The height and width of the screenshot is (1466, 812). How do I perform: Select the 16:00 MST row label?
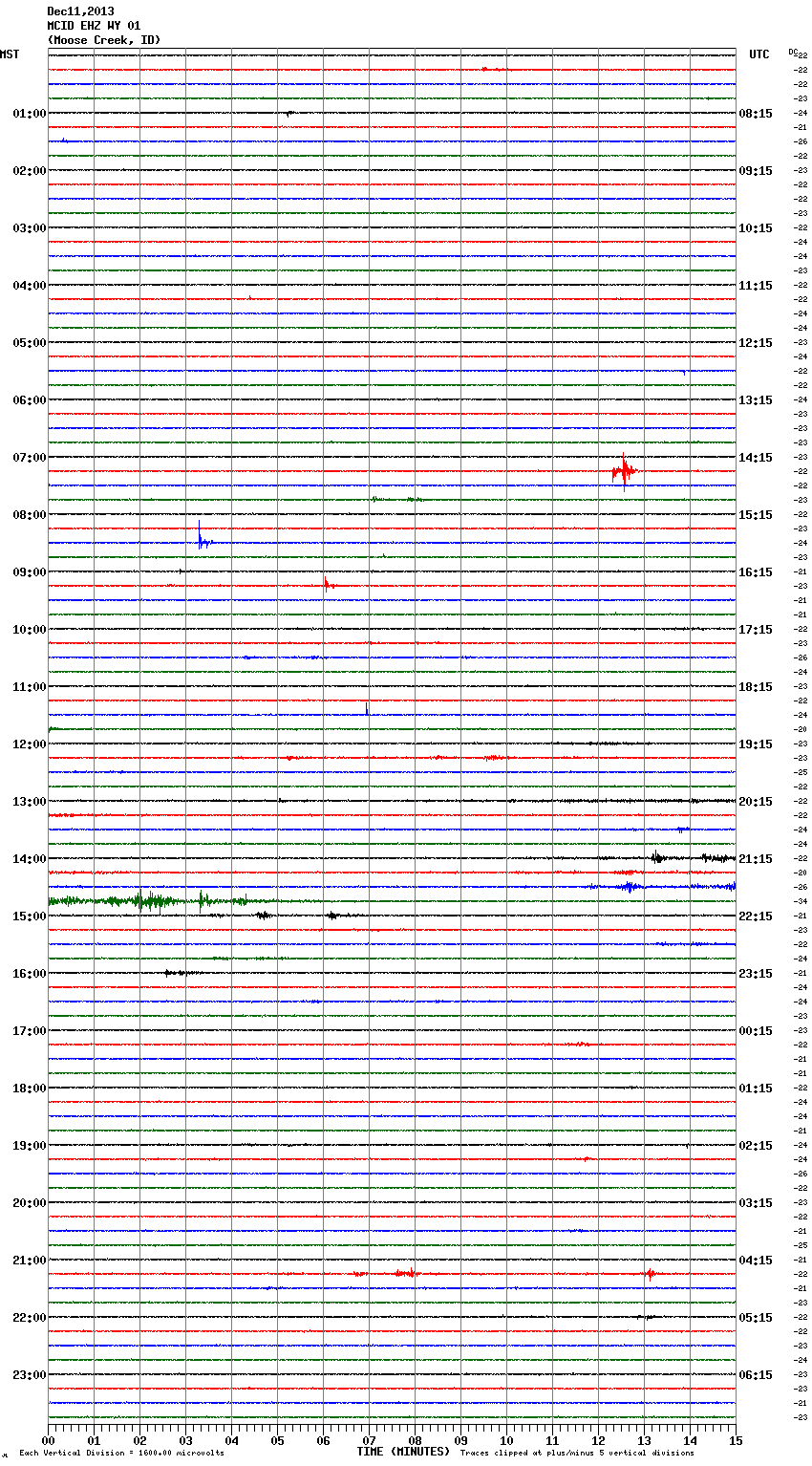click(x=29, y=974)
